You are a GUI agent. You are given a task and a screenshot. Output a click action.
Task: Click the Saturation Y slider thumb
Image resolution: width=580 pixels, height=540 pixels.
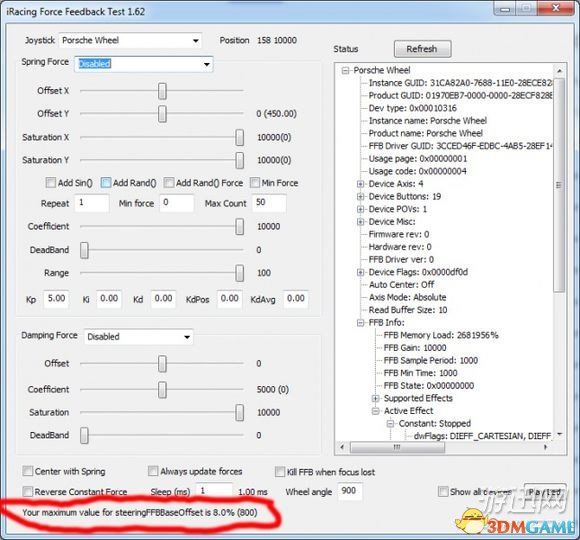point(240,161)
